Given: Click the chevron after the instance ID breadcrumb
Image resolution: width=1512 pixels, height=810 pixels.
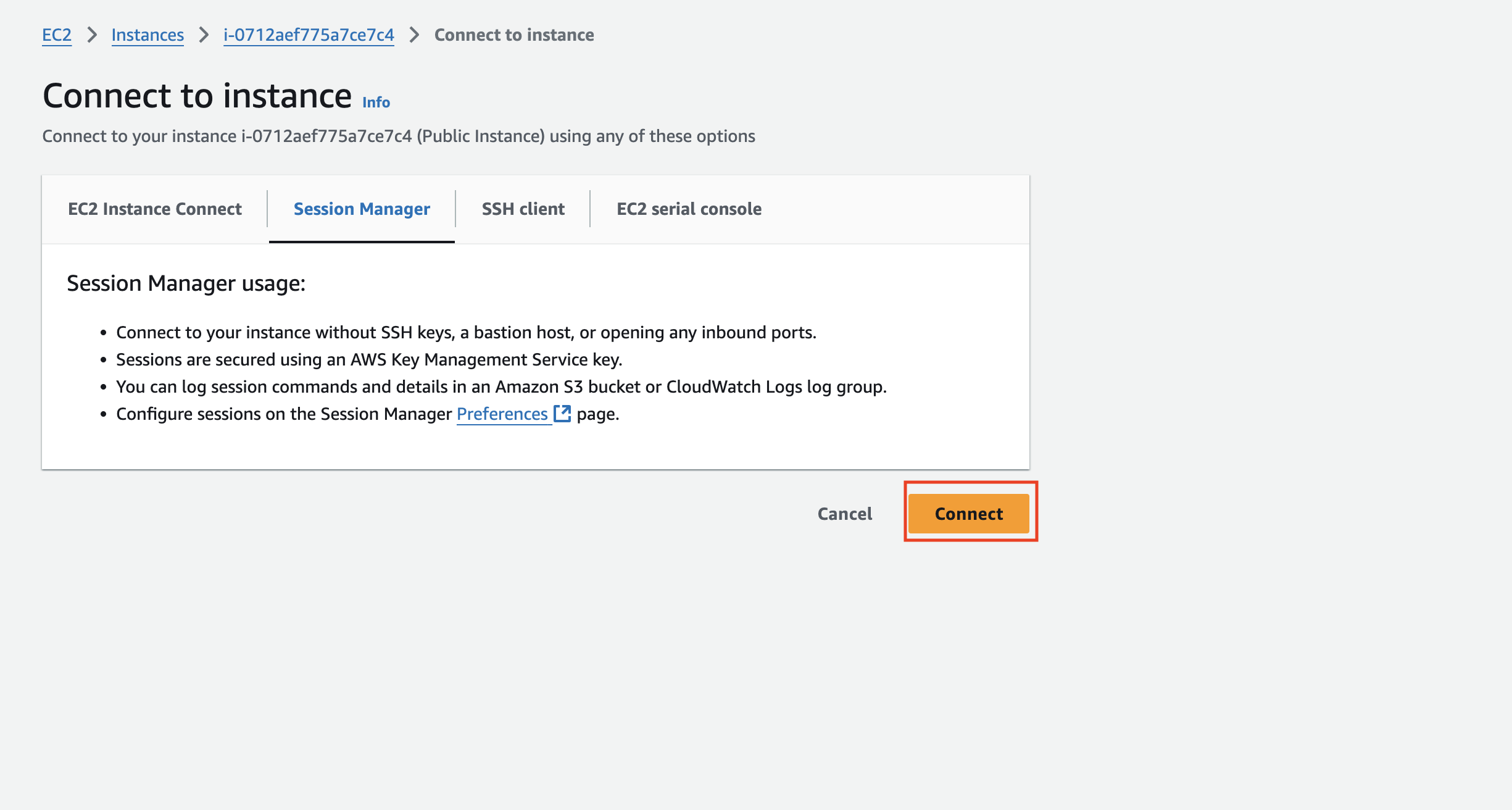Looking at the screenshot, I should (414, 35).
